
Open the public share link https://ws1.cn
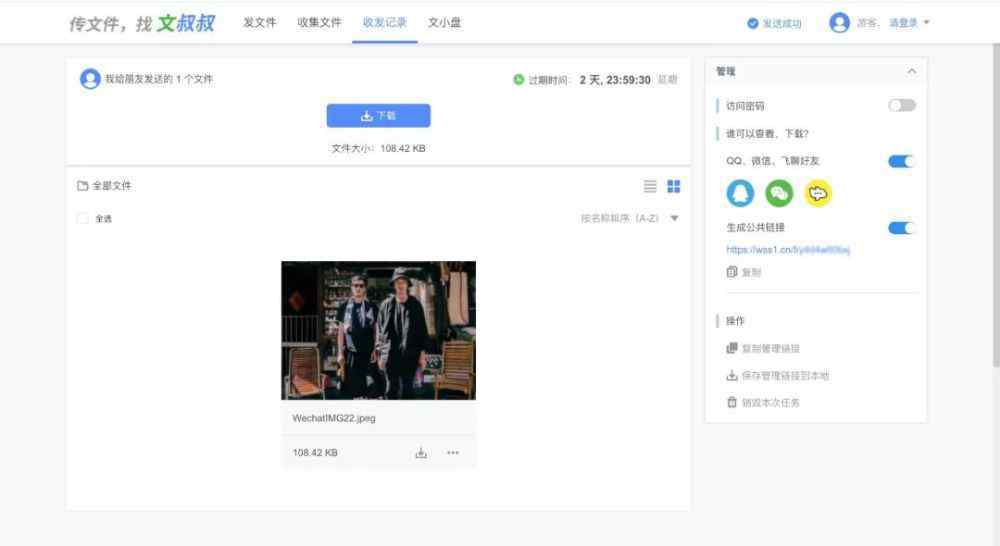pos(788,249)
